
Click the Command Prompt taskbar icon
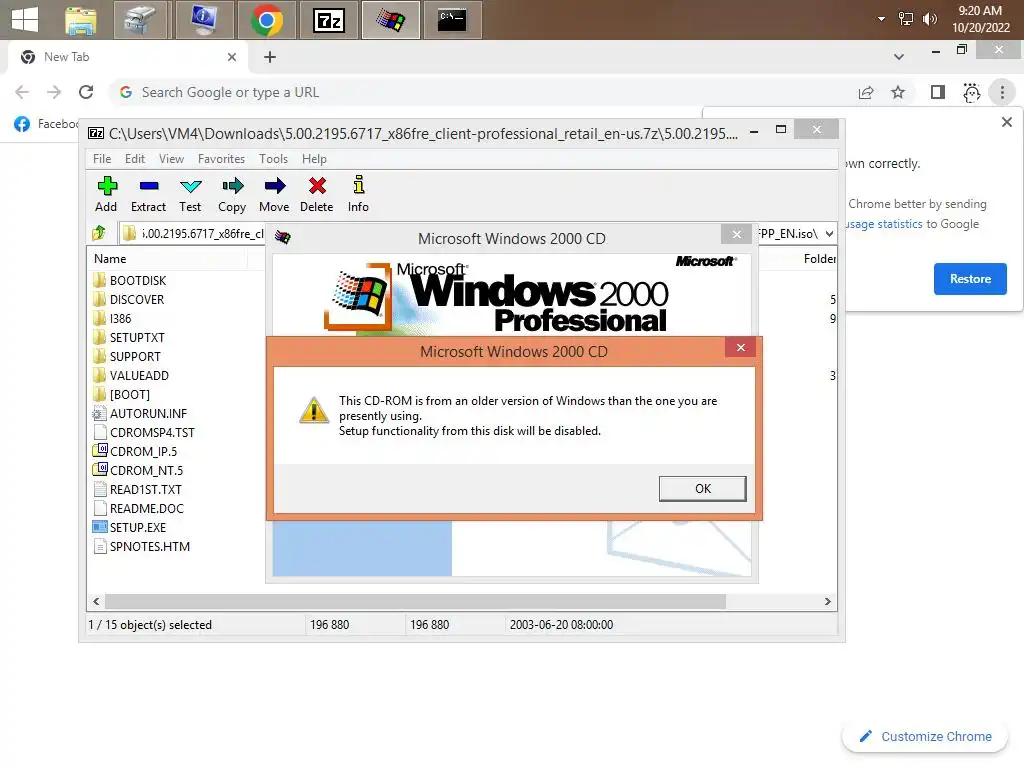tap(452, 20)
